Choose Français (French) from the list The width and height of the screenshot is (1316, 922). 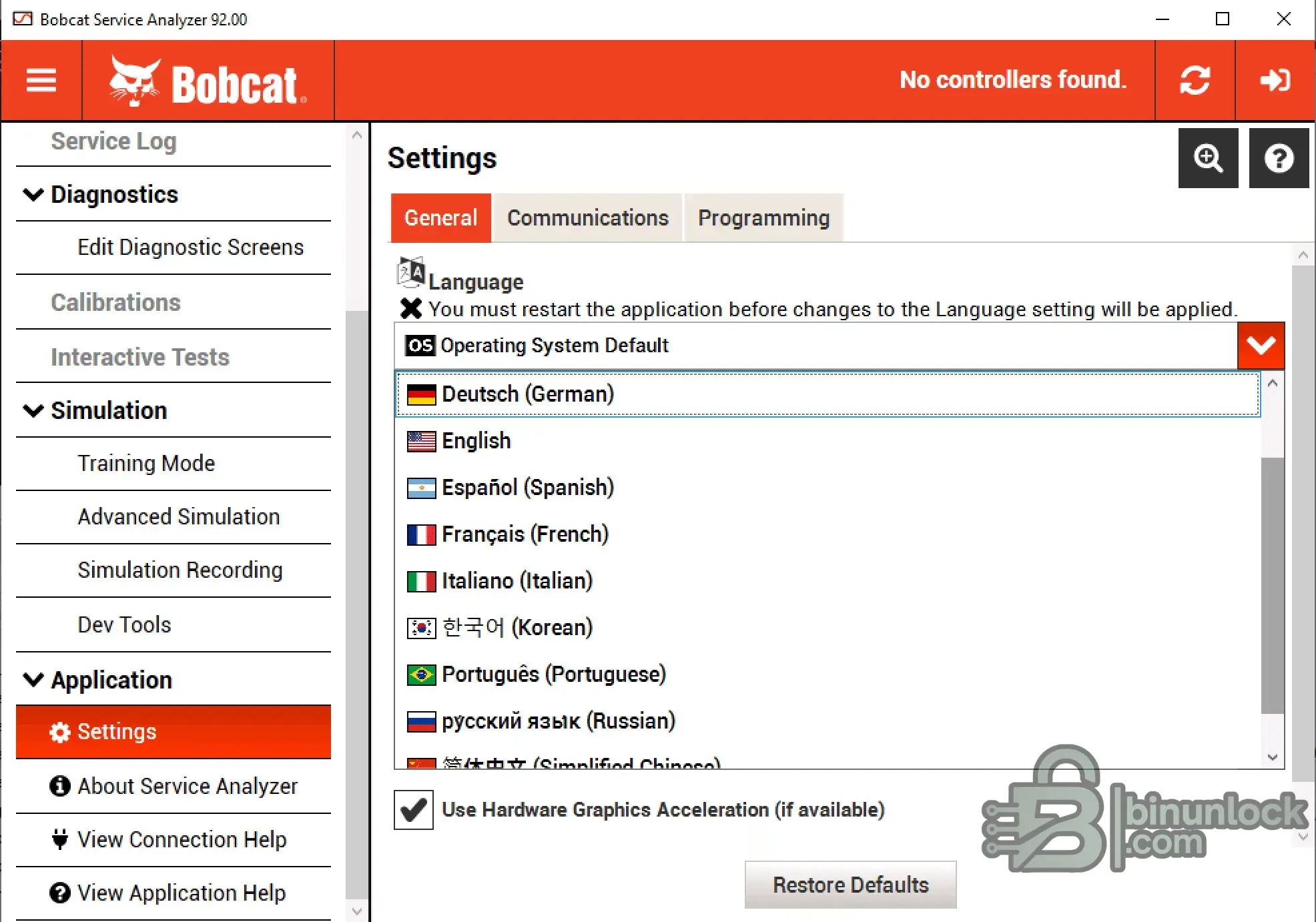(x=828, y=534)
